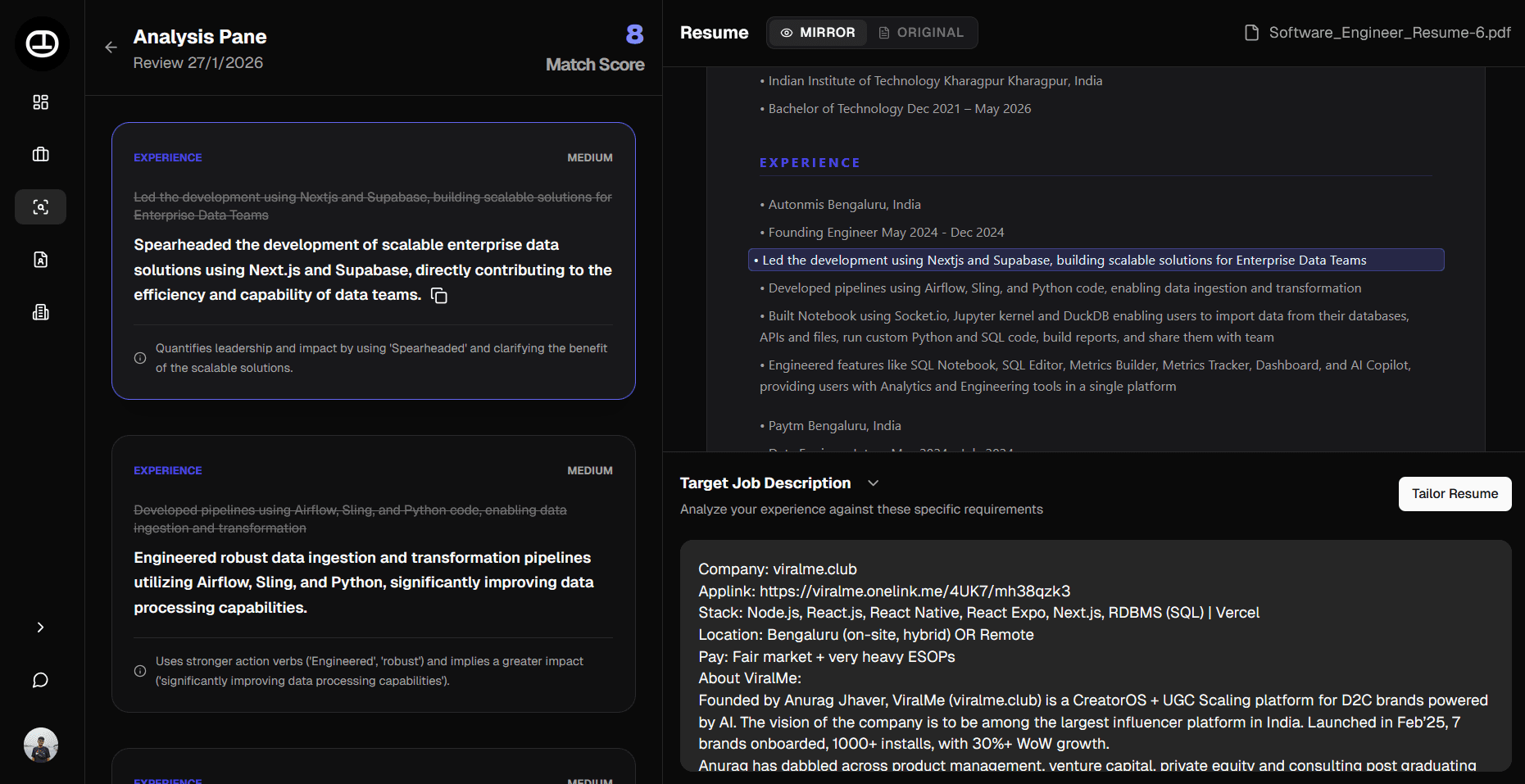Copy the Spearheaded suggestion with the copy icon
This screenshot has width=1525, height=784.
click(x=439, y=296)
